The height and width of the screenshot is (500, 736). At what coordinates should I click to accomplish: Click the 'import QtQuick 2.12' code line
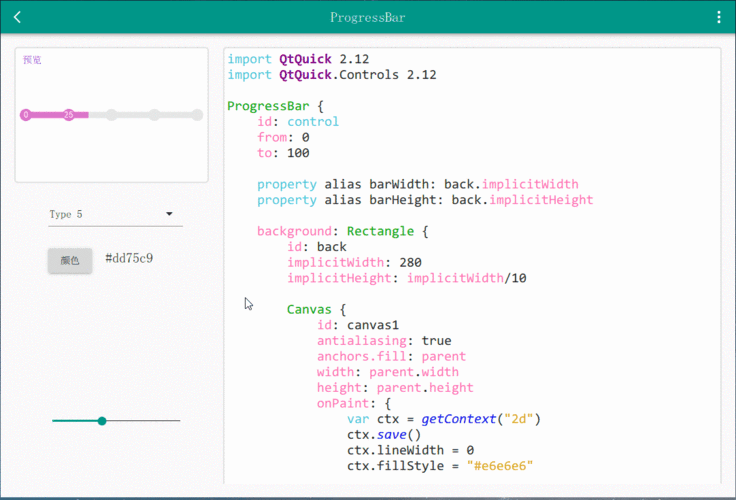point(298,59)
